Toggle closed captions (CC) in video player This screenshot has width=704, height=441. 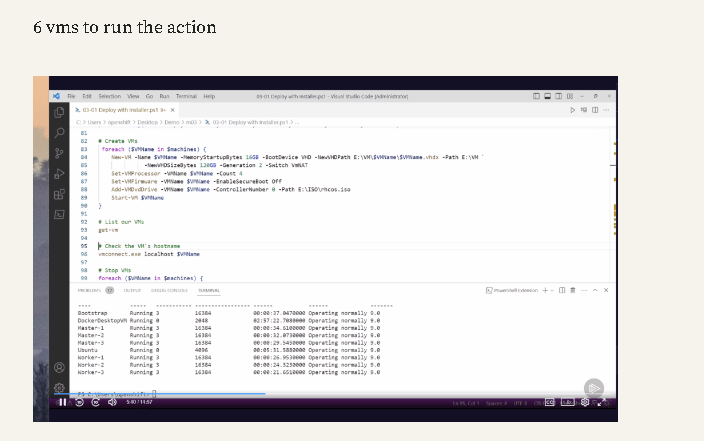550,402
